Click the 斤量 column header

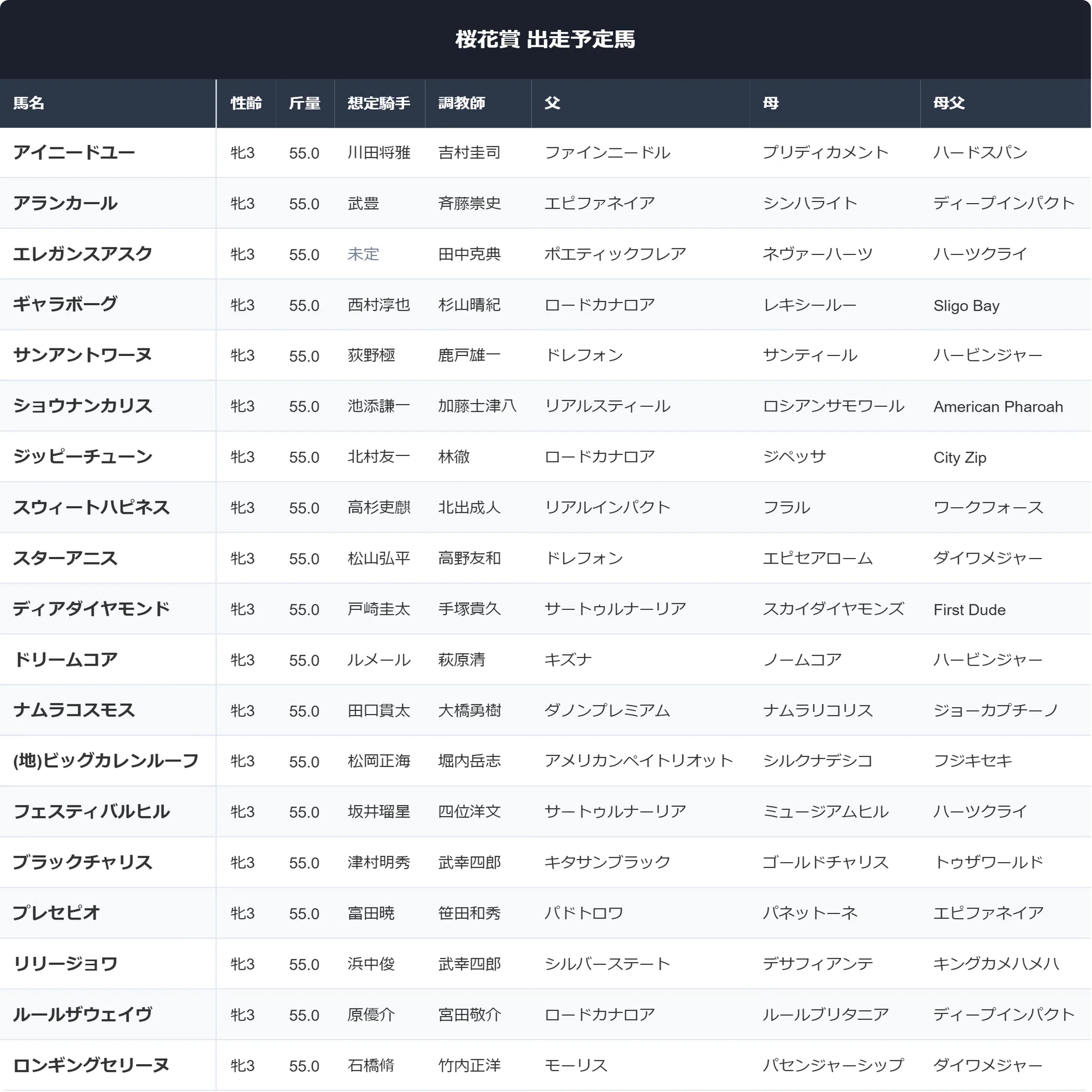click(x=305, y=103)
